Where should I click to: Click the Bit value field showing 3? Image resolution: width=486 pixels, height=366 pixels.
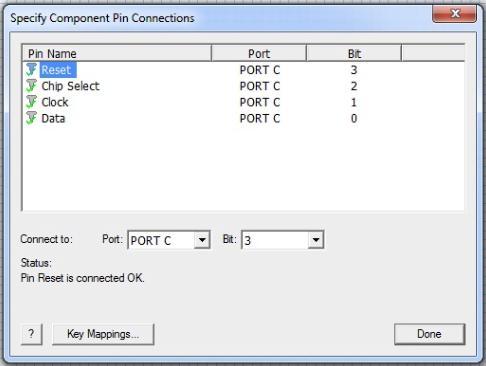pyautogui.click(x=283, y=240)
